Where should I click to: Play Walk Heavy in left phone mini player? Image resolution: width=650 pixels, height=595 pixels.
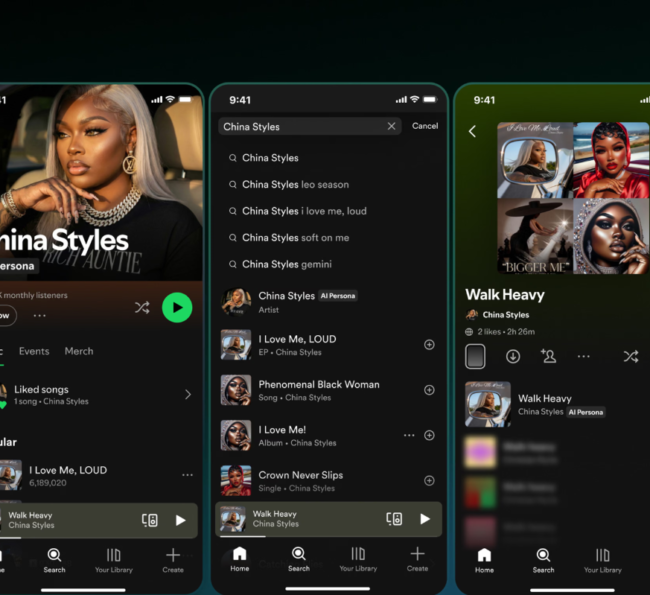180,520
